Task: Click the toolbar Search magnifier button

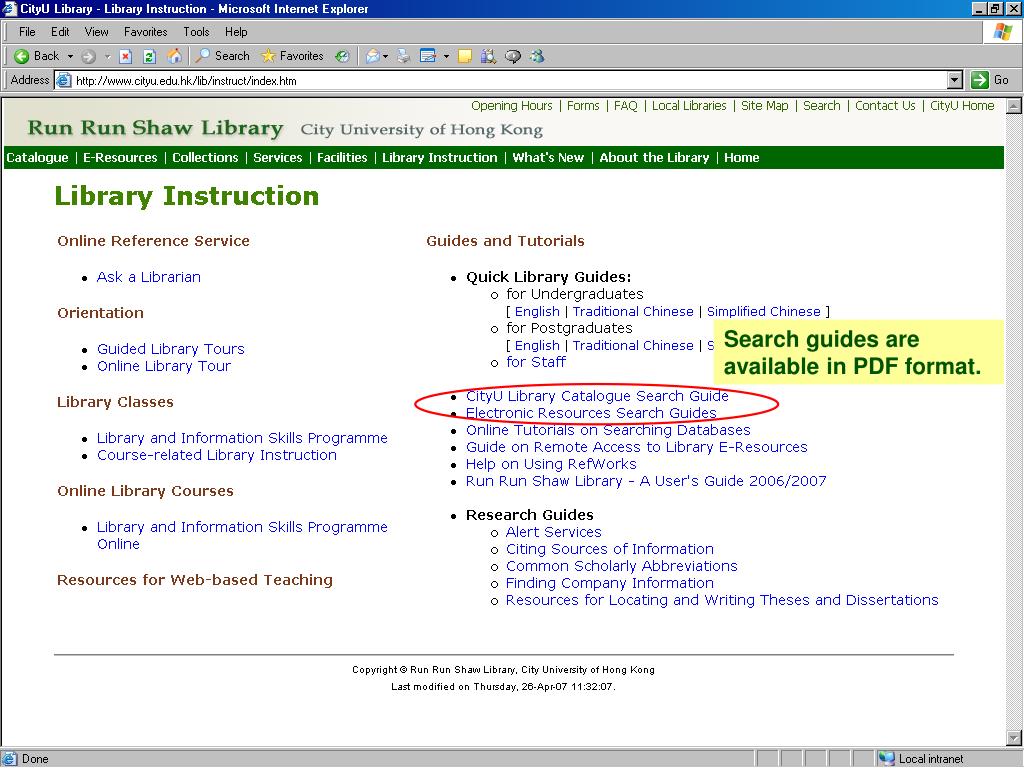Action: (x=223, y=56)
